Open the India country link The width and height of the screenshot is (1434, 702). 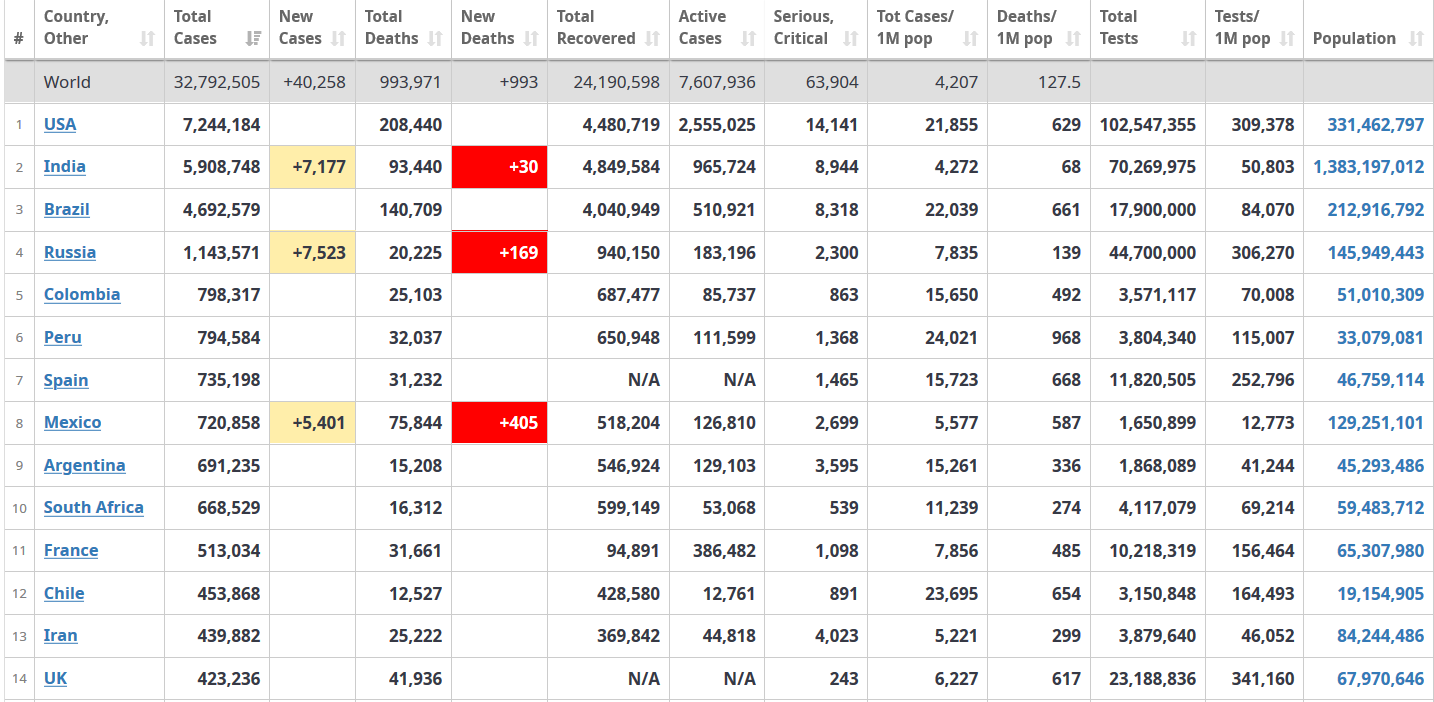point(65,167)
